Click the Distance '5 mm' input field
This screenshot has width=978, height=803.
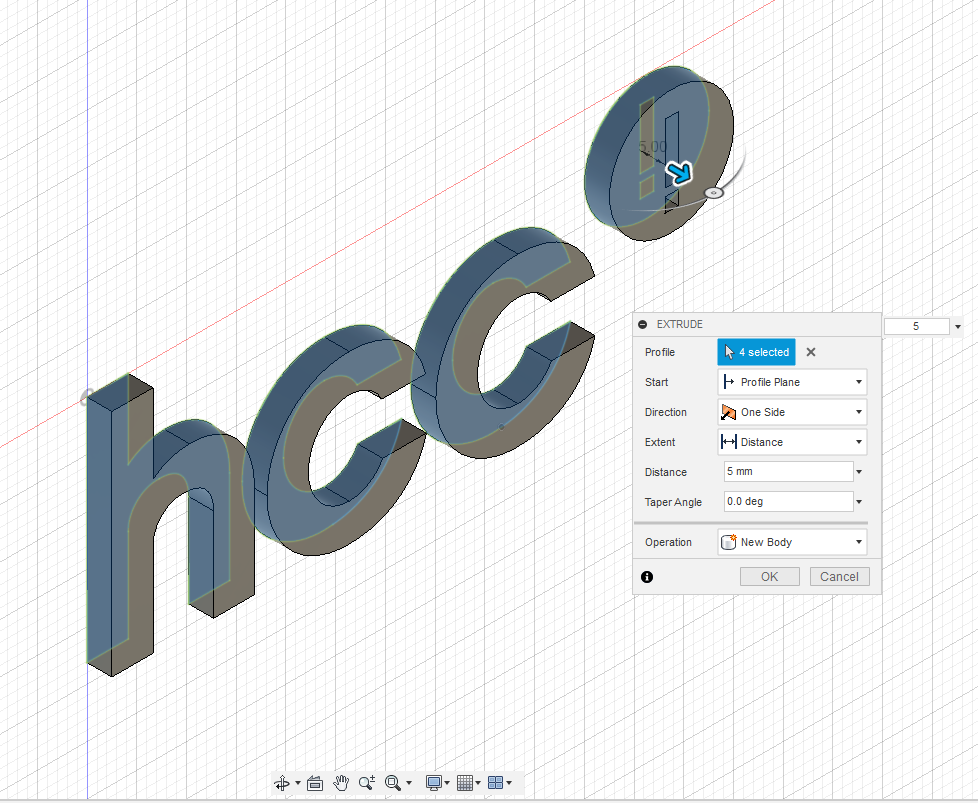pos(788,472)
